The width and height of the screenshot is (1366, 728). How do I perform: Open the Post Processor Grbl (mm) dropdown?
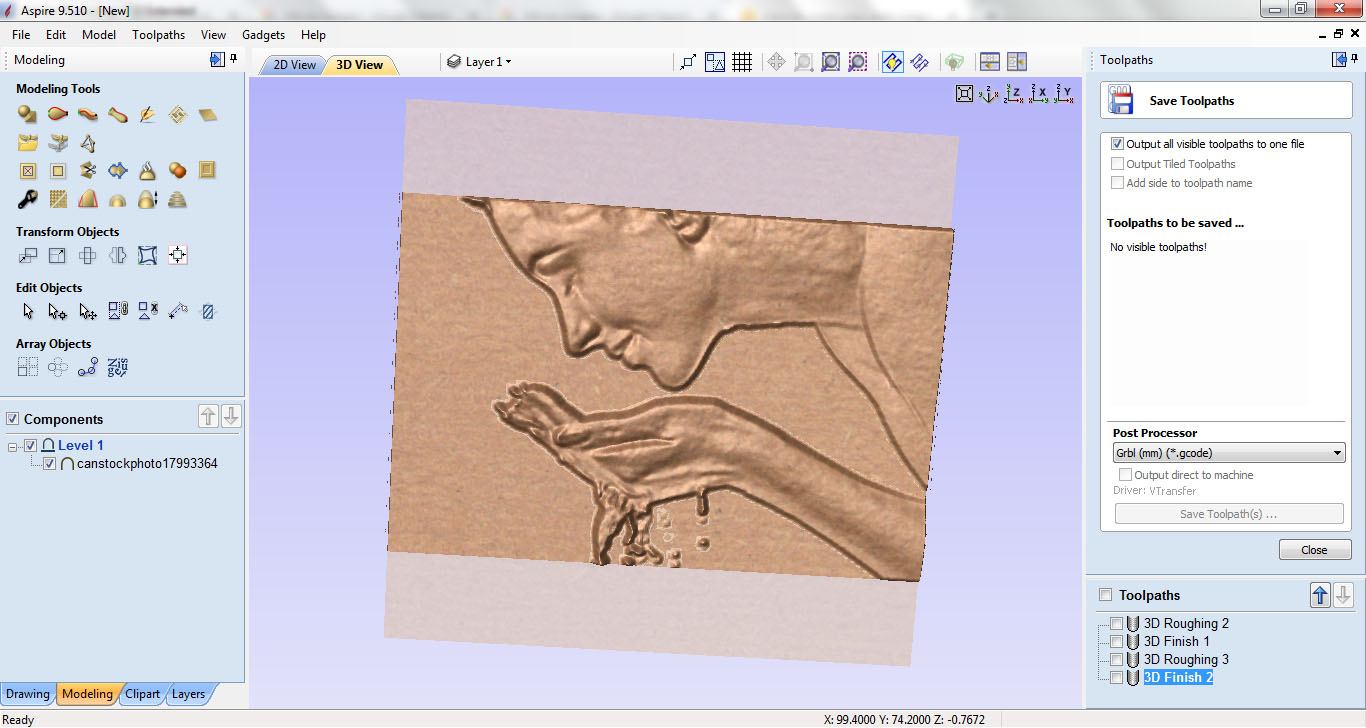1228,453
